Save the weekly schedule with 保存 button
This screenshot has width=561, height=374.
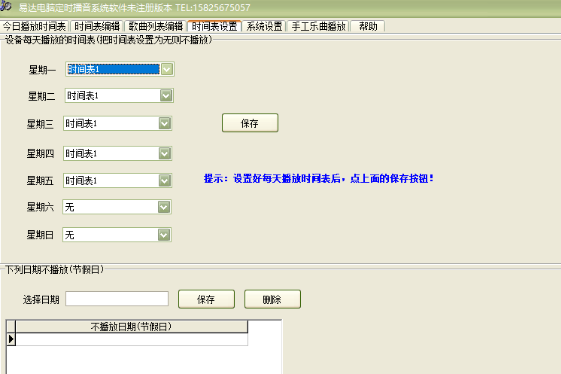click(250, 123)
